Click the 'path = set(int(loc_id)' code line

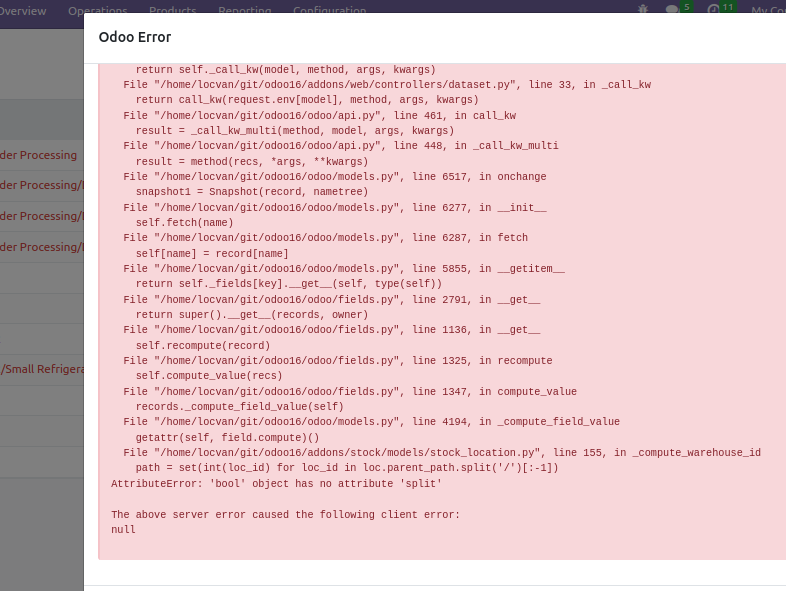pyautogui.click(x=347, y=468)
